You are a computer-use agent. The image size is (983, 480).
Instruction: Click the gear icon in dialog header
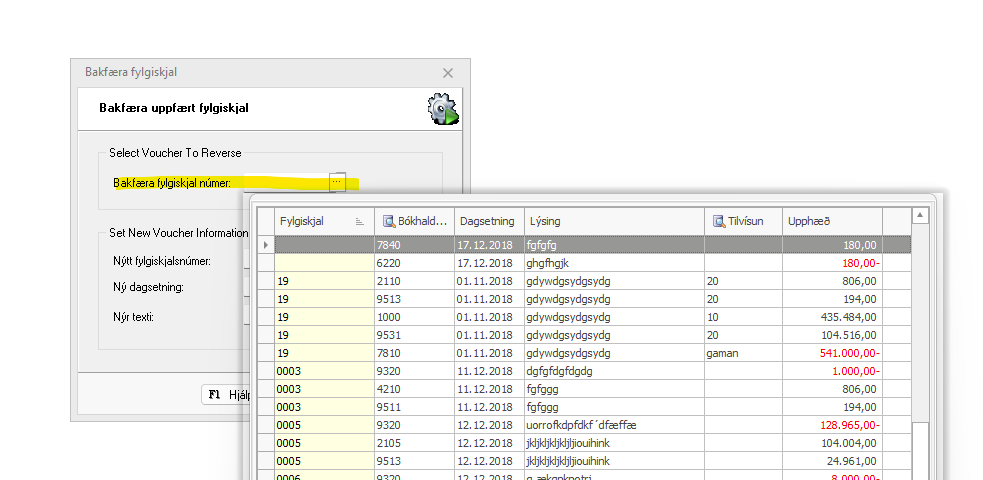click(443, 109)
